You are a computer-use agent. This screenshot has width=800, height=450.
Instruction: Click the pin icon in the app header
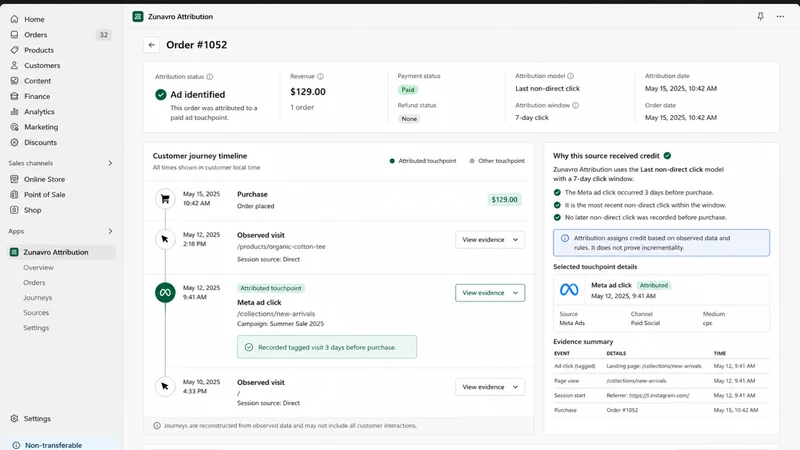[x=760, y=16]
